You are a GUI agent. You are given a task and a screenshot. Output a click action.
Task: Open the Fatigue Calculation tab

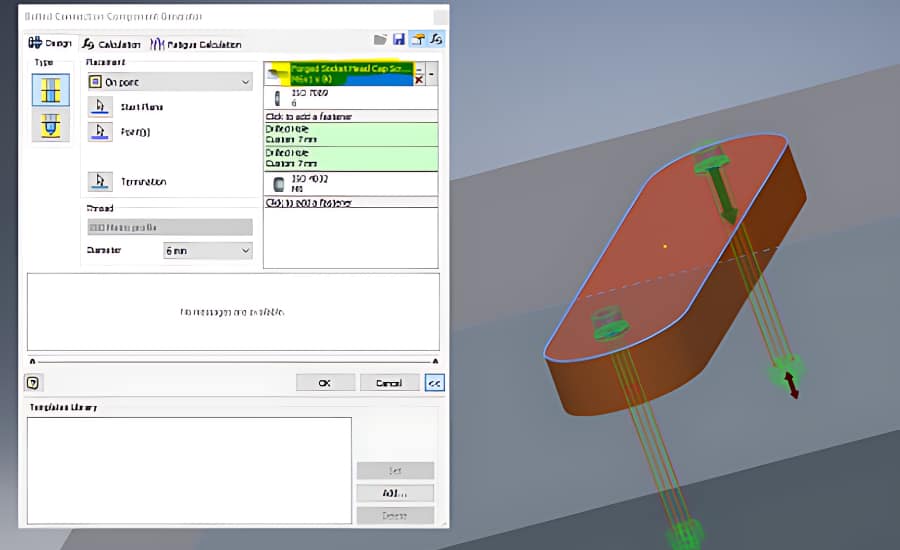point(196,44)
